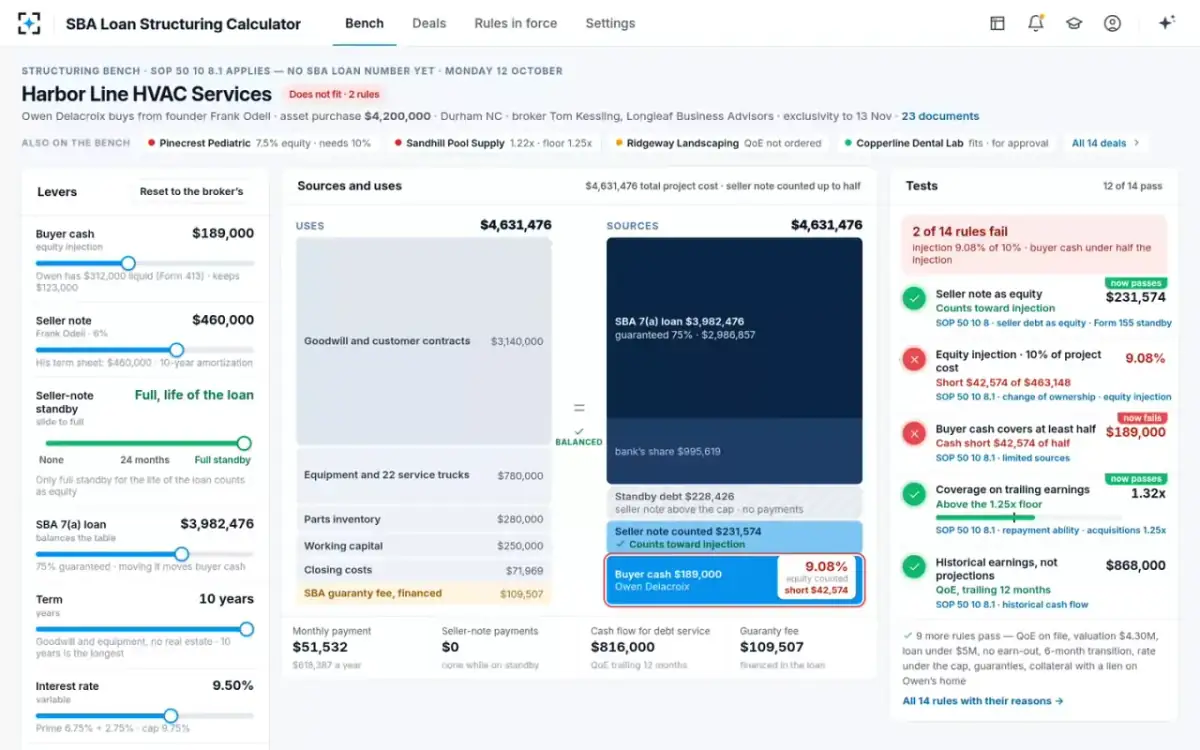This screenshot has width=1200, height=750.
Task: Expand All 14 deals list
Action: click(1105, 143)
